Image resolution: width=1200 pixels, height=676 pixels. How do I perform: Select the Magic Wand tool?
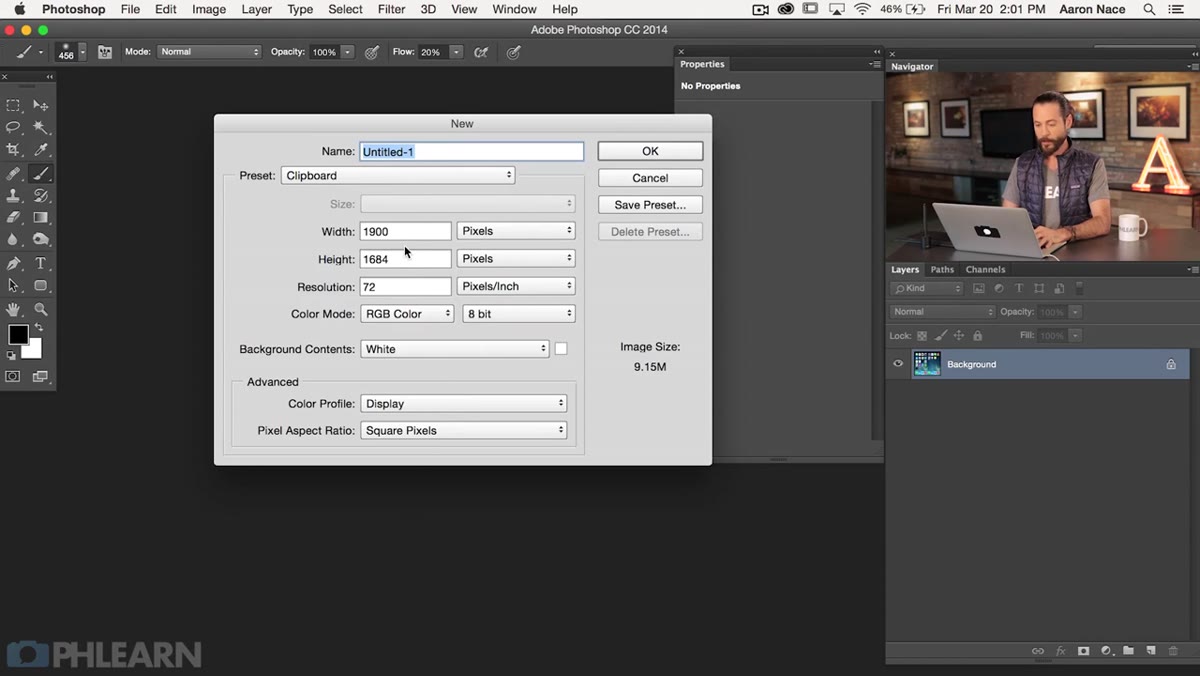(x=41, y=128)
